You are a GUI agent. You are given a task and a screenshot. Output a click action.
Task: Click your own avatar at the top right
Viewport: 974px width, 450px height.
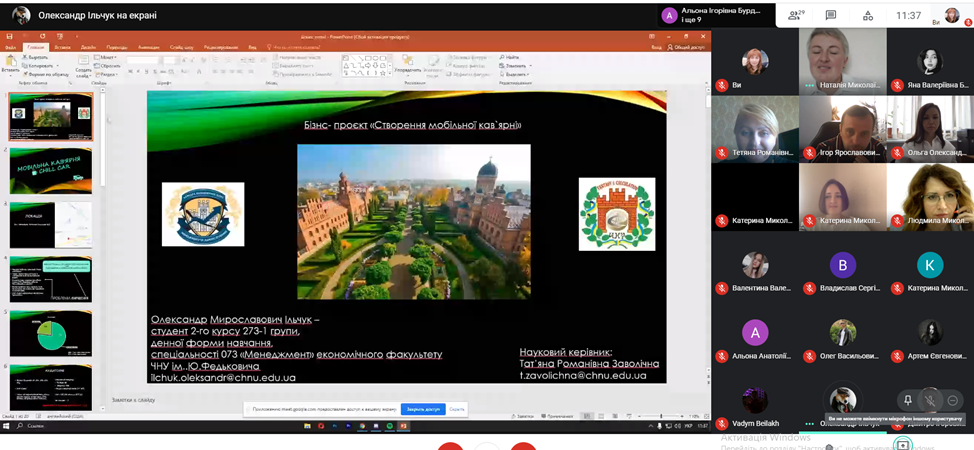tap(952, 16)
